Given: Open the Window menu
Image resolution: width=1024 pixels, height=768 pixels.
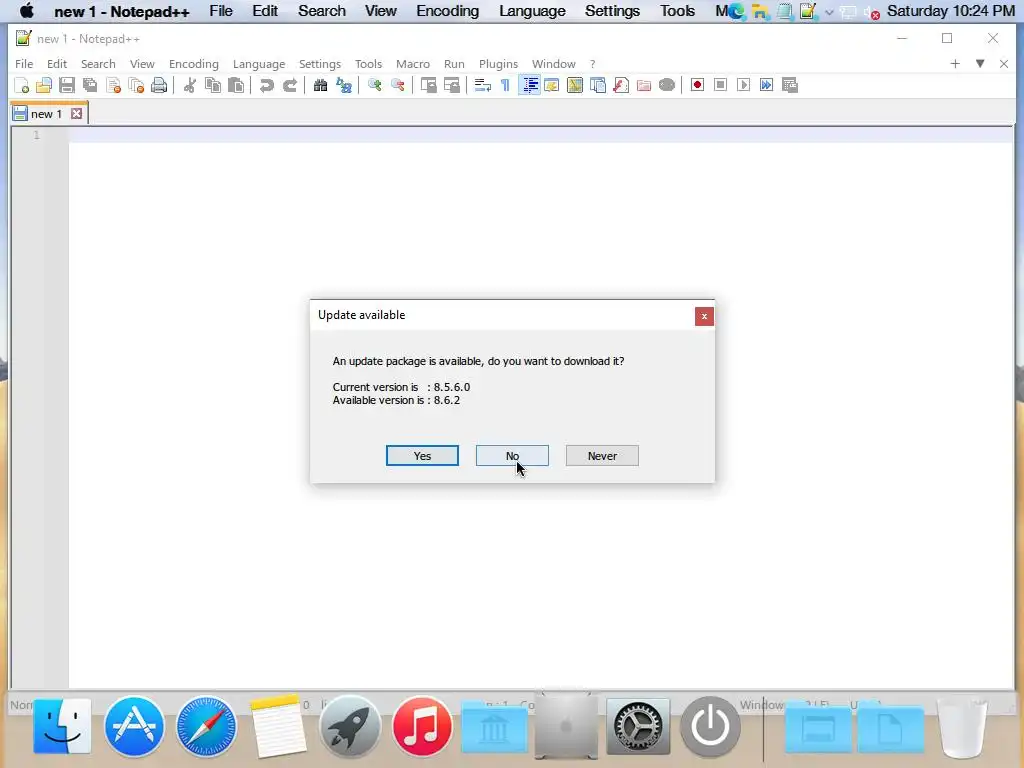Looking at the screenshot, I should tap(554, 64).
